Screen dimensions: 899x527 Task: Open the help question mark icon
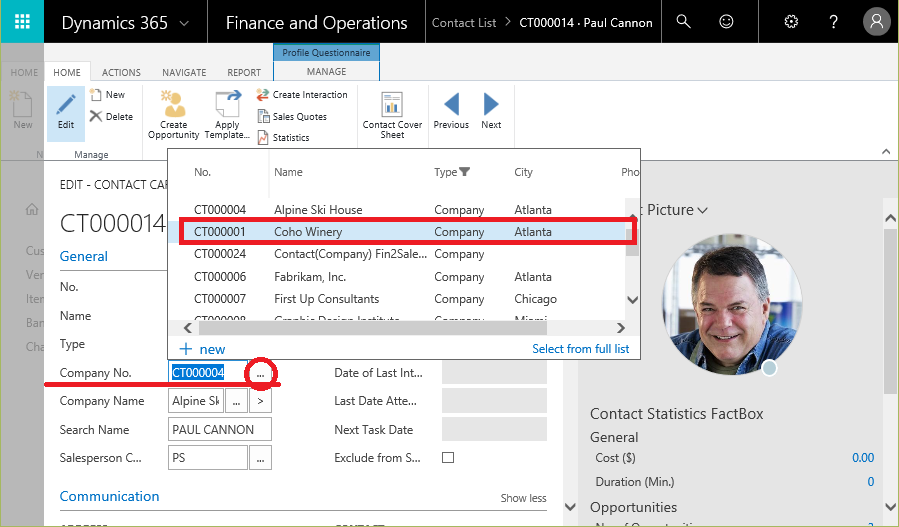[834, 22]
